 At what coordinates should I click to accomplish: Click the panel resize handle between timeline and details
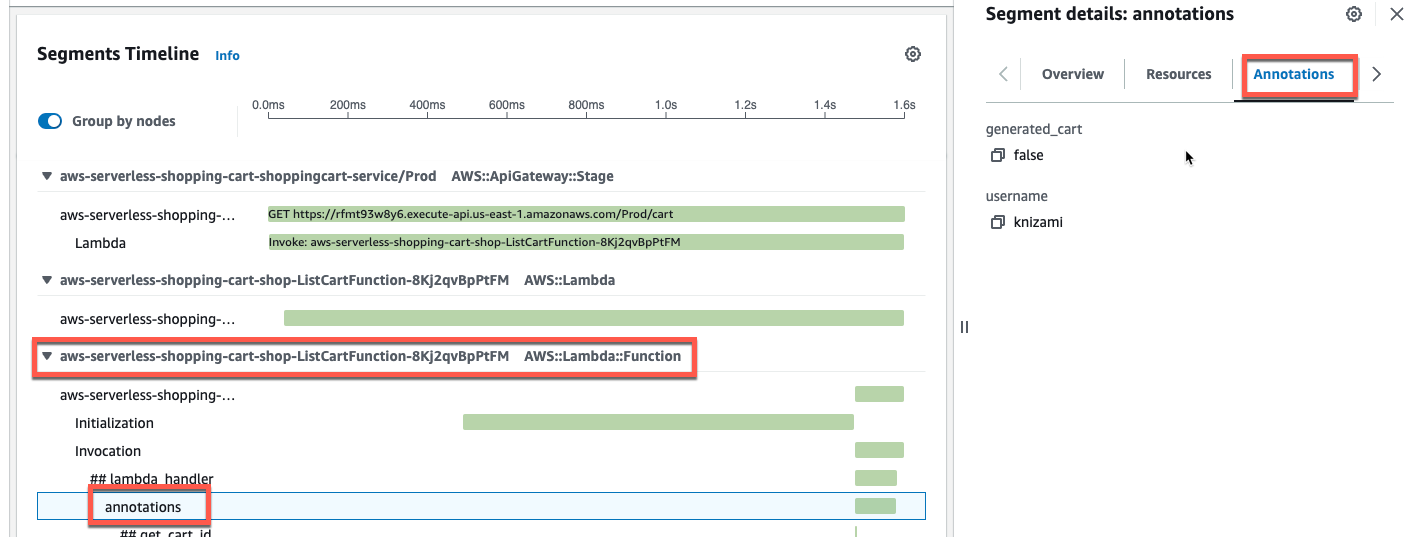click(x=964, y=327)
